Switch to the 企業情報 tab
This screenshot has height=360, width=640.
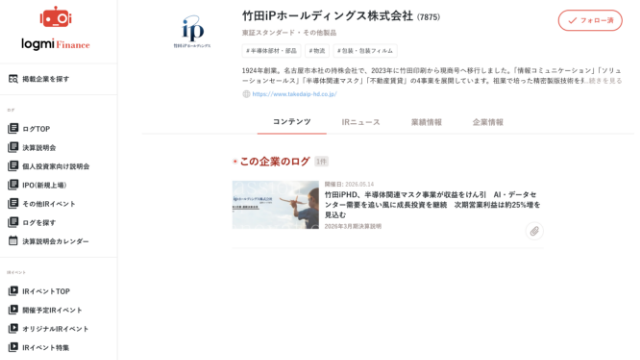coord(488,122)
